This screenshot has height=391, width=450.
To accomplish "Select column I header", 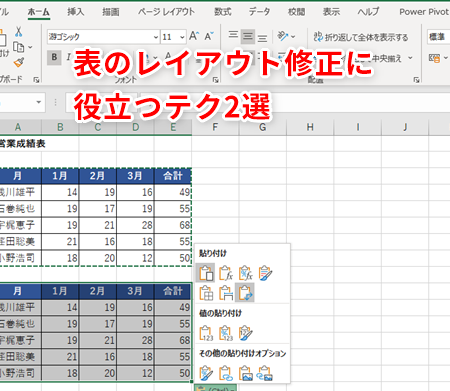I will pos(358,127).
